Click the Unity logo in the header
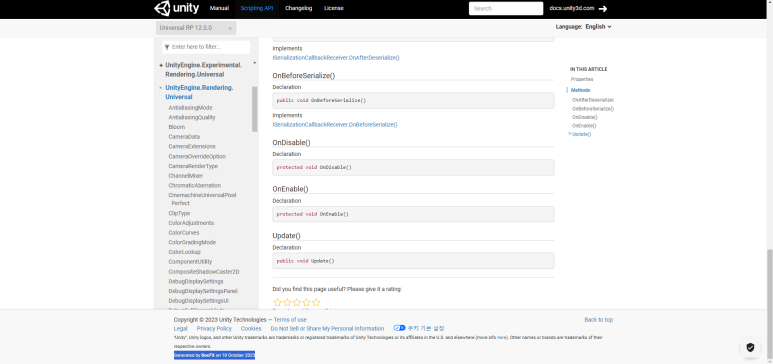This screenshot has height=364, width=773. [176, 8]
